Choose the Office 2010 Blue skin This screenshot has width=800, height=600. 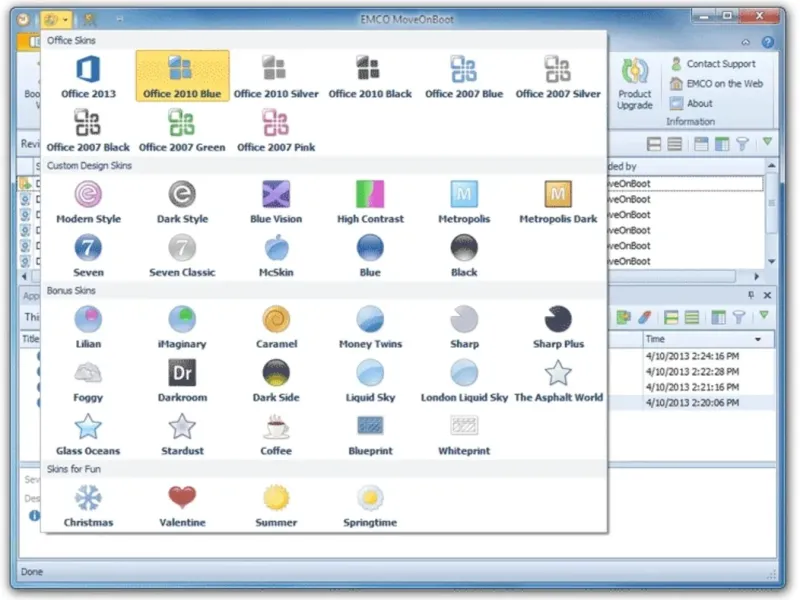point(182,77)
